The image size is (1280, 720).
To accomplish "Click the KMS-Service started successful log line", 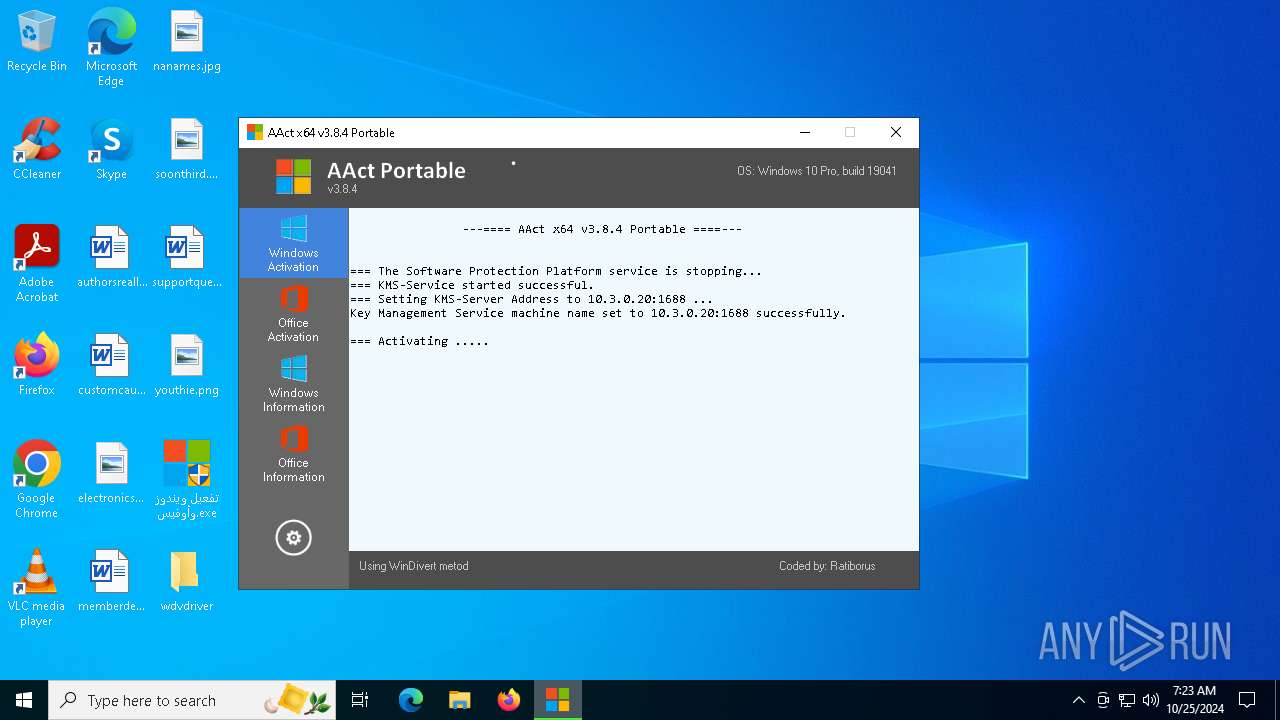I will click(x=472, y=285).
